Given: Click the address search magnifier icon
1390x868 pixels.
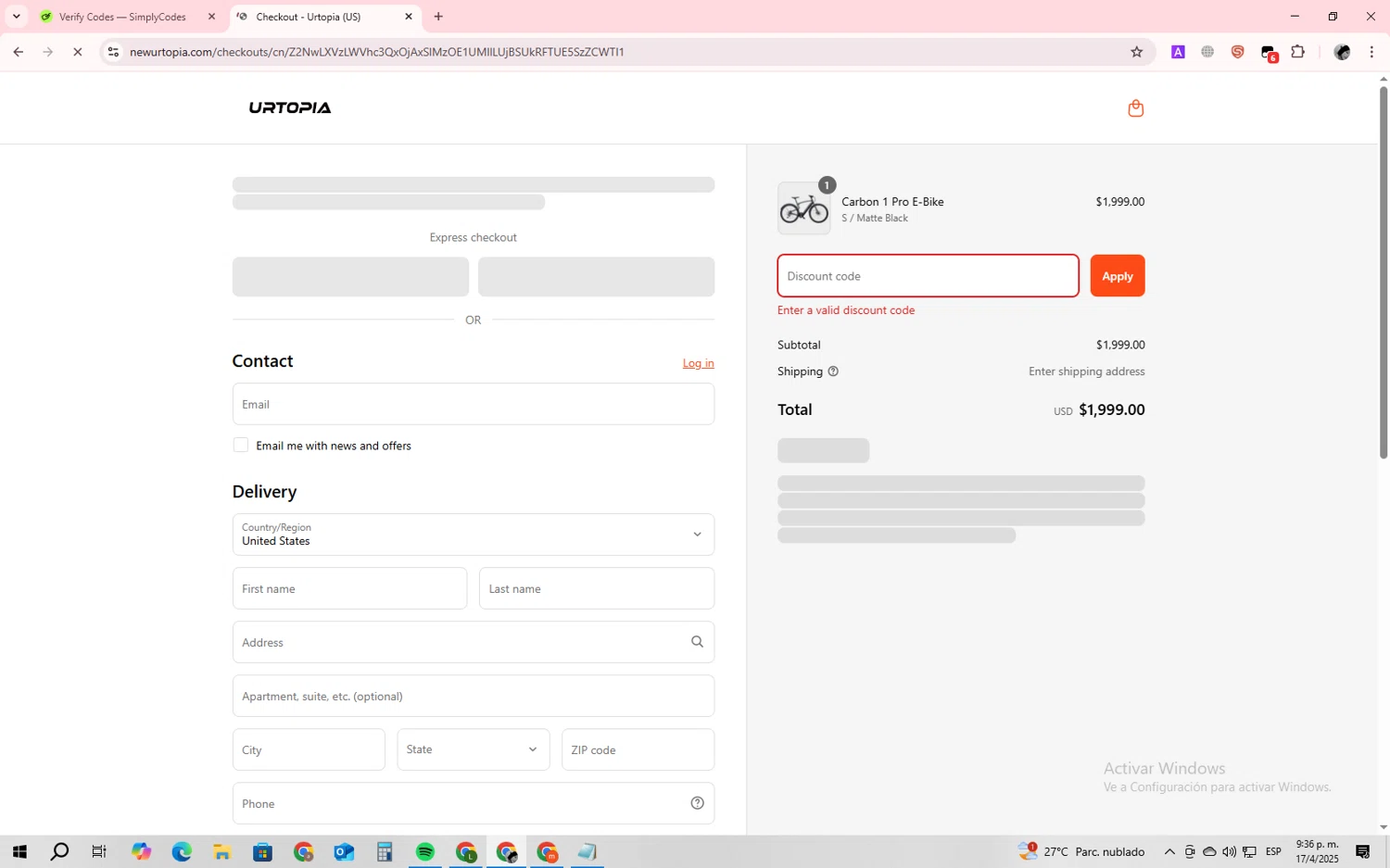Looking at the screenshot, I should (x=697, y=642).
